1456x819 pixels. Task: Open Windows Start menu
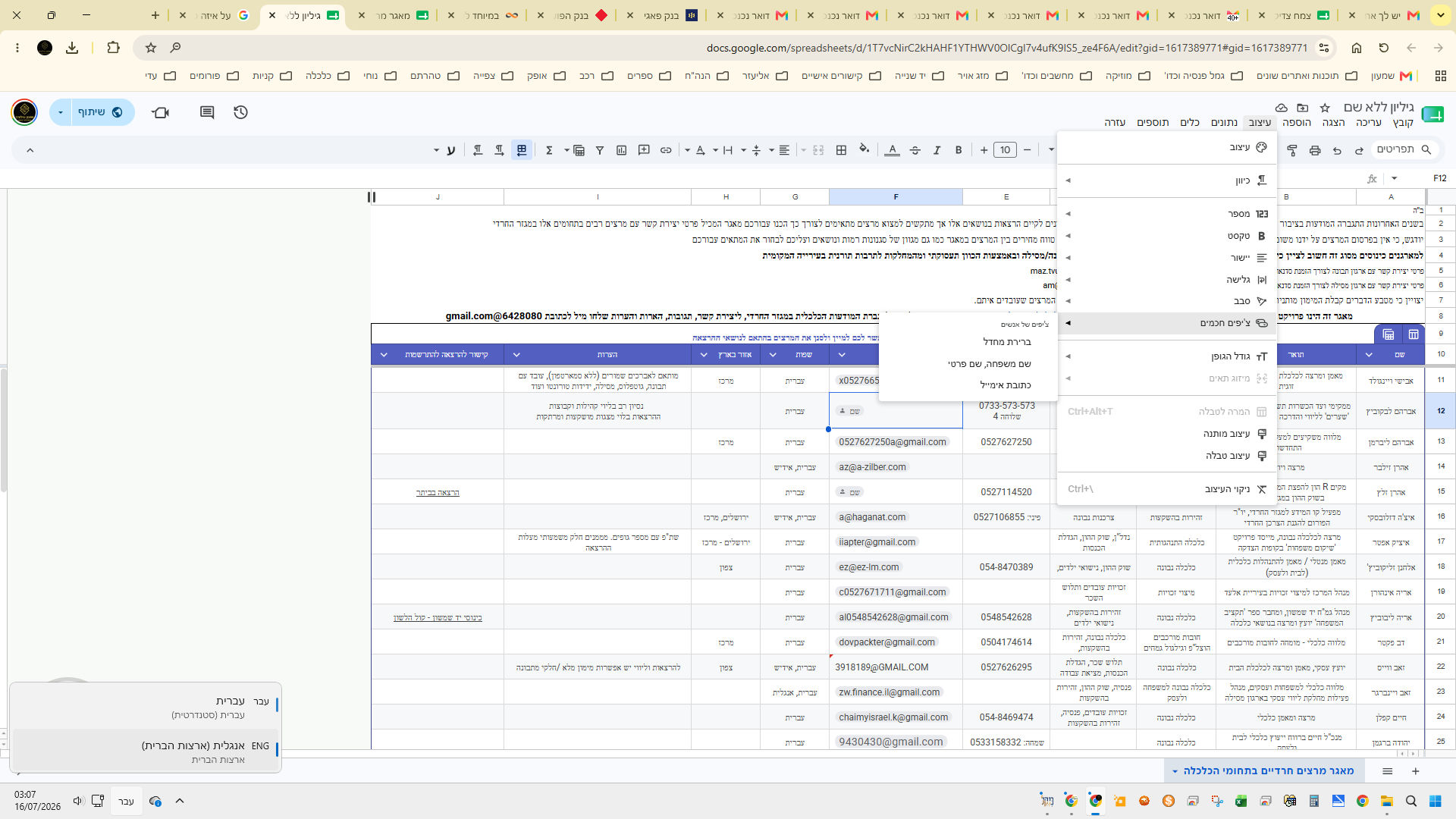[1435, 801]
